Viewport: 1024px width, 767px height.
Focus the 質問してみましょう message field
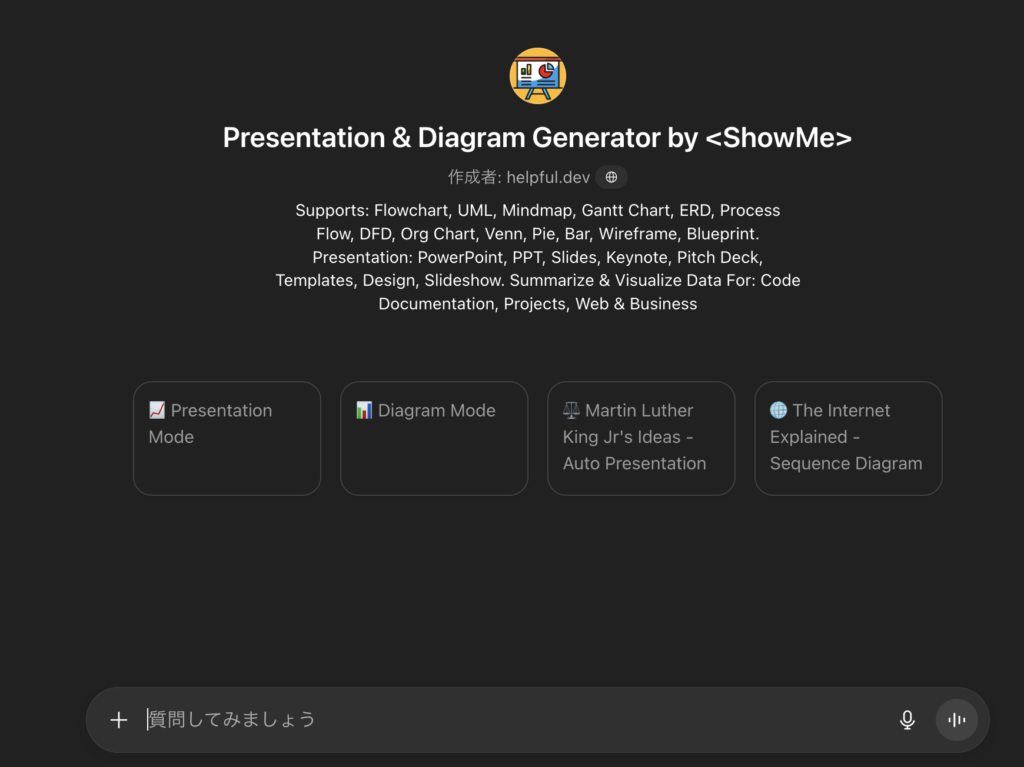[x=500, y=720]
